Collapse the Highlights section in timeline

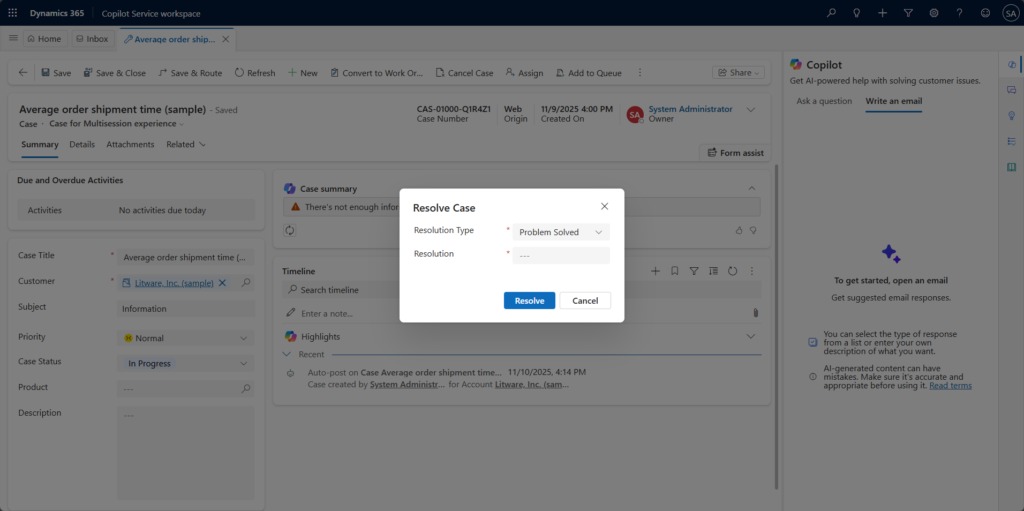click(x=751, y=337)
